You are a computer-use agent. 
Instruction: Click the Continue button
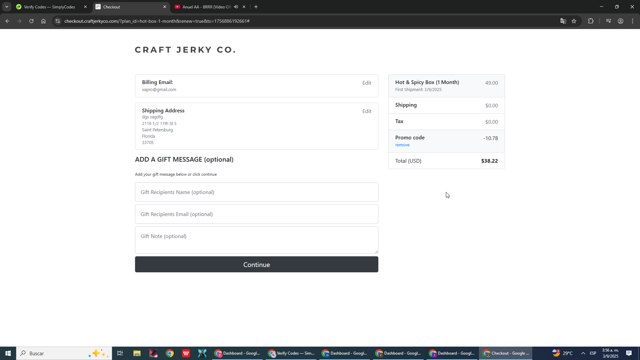(256, 264)
